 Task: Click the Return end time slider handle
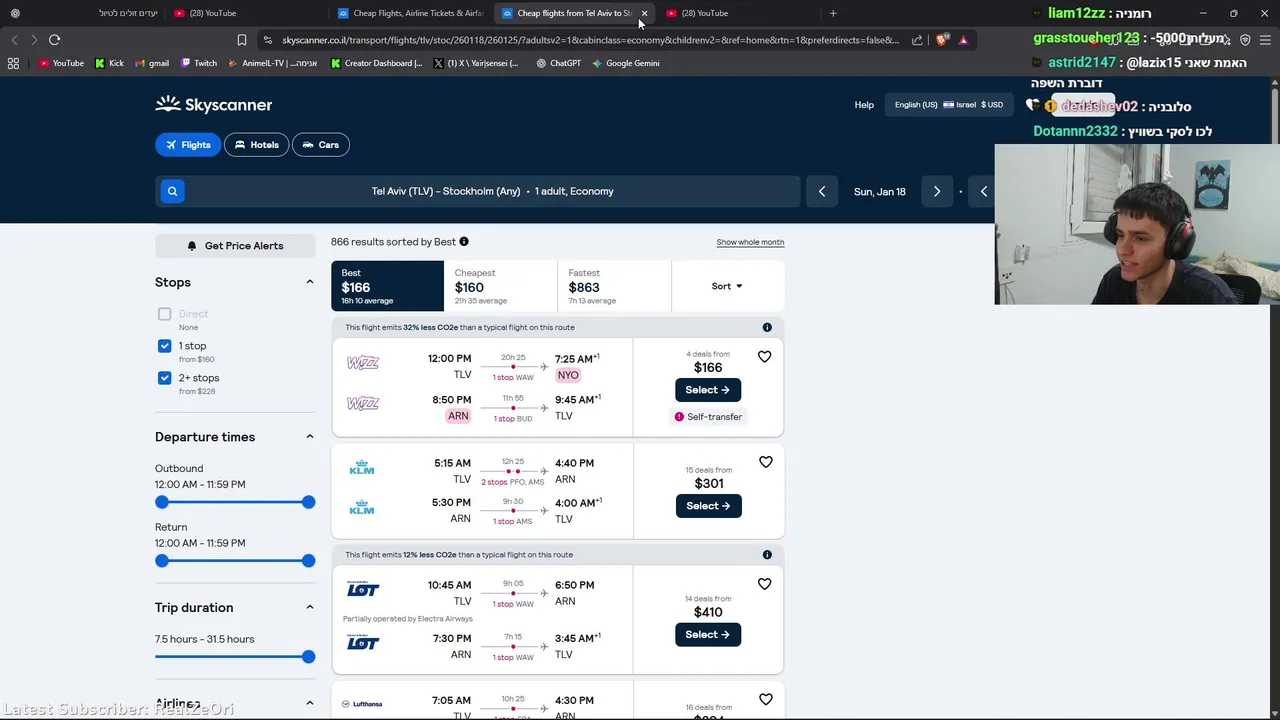click(308, 561)
